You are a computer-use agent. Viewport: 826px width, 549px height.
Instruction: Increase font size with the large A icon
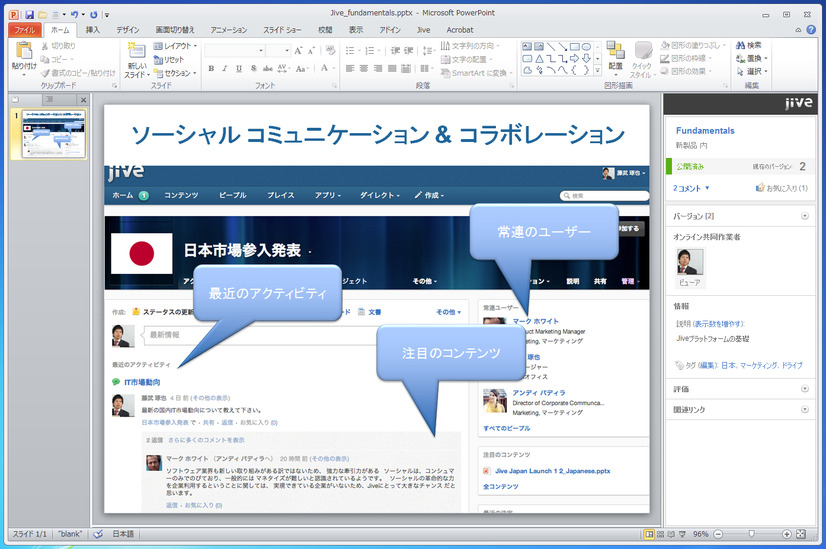point(298,51)
